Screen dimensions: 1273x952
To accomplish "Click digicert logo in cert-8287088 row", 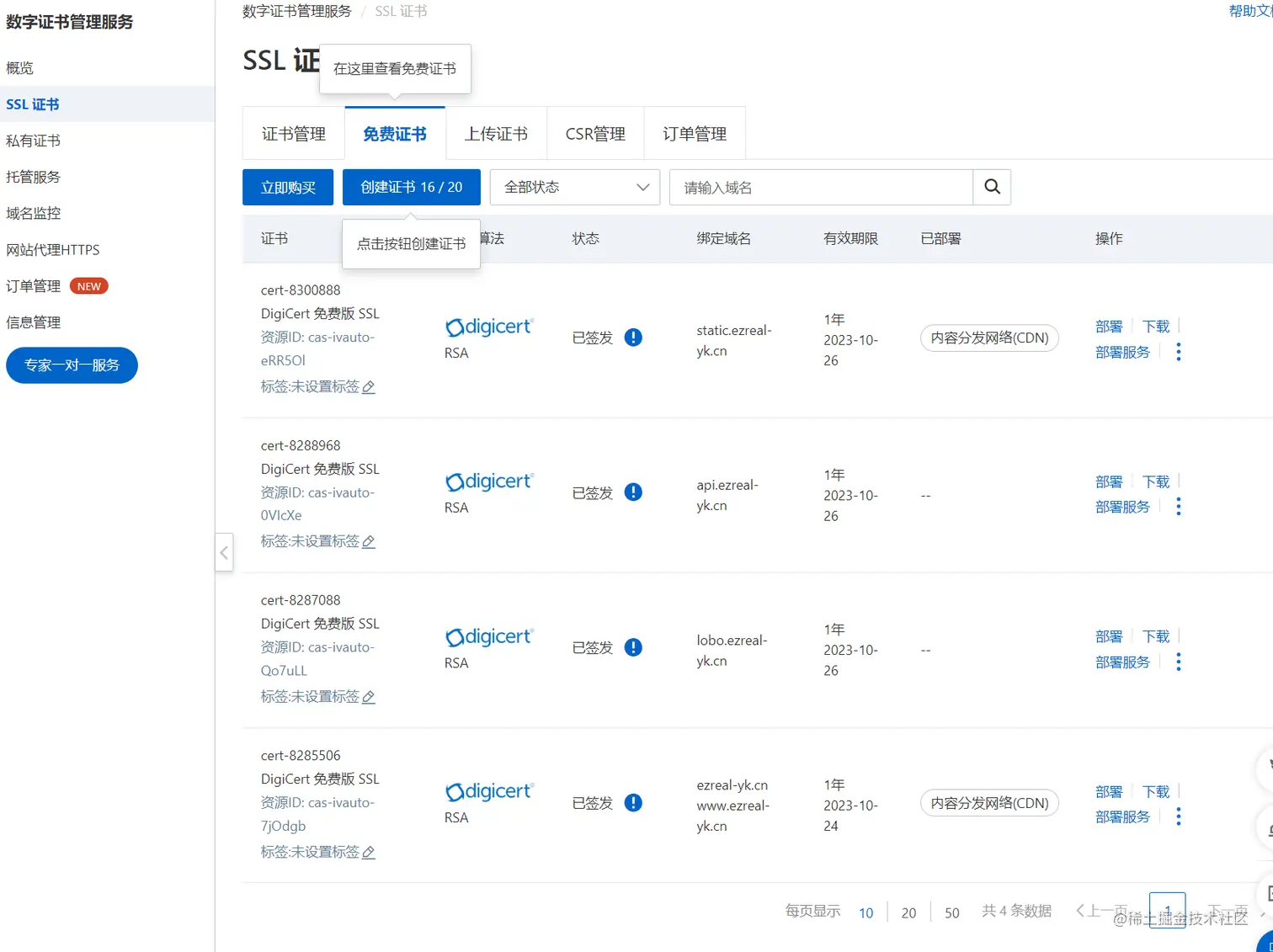I will coord(489,637).
